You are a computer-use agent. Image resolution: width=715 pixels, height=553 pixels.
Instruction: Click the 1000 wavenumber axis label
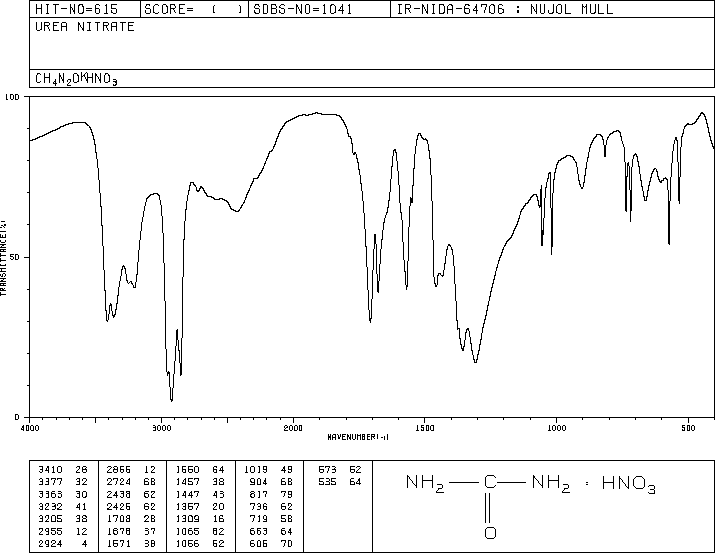coord(556,428)
